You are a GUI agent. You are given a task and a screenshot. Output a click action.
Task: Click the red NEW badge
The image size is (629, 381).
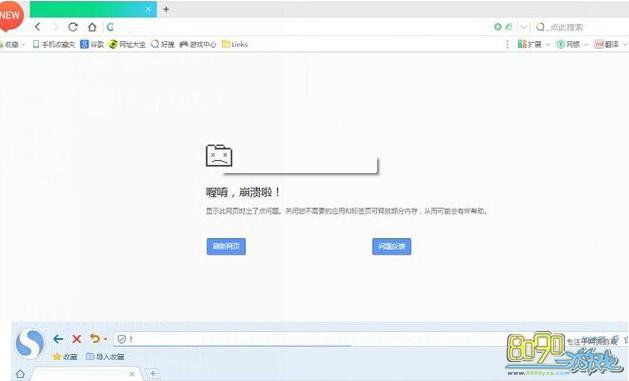(x=11, y=16)
